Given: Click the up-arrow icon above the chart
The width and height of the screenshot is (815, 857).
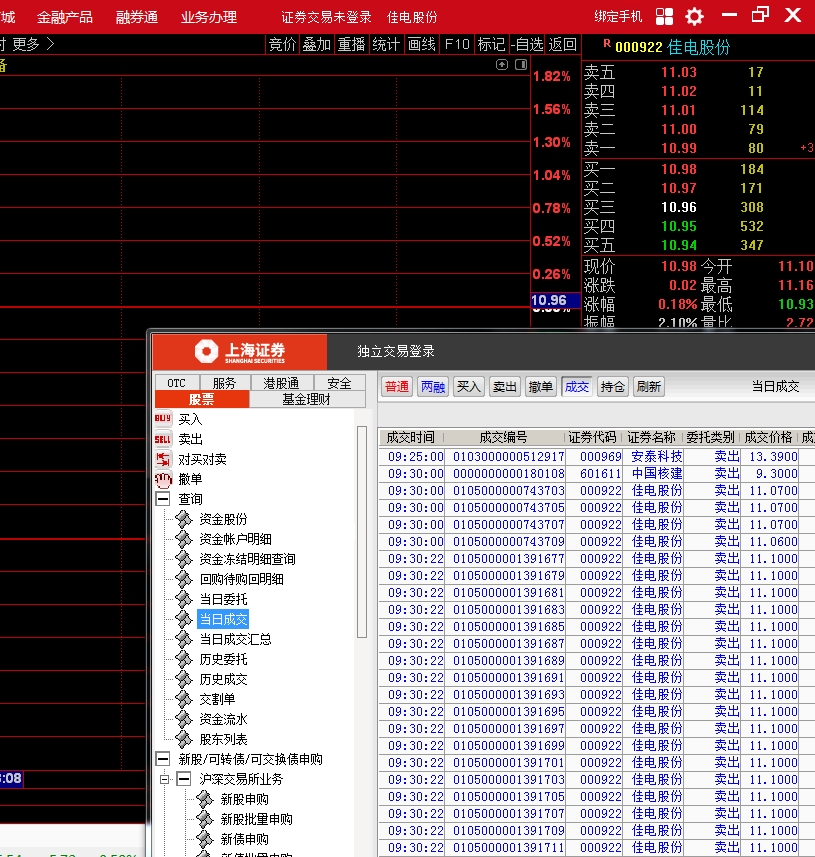Looking at the screenshot, I should click(x=502, y=65).
